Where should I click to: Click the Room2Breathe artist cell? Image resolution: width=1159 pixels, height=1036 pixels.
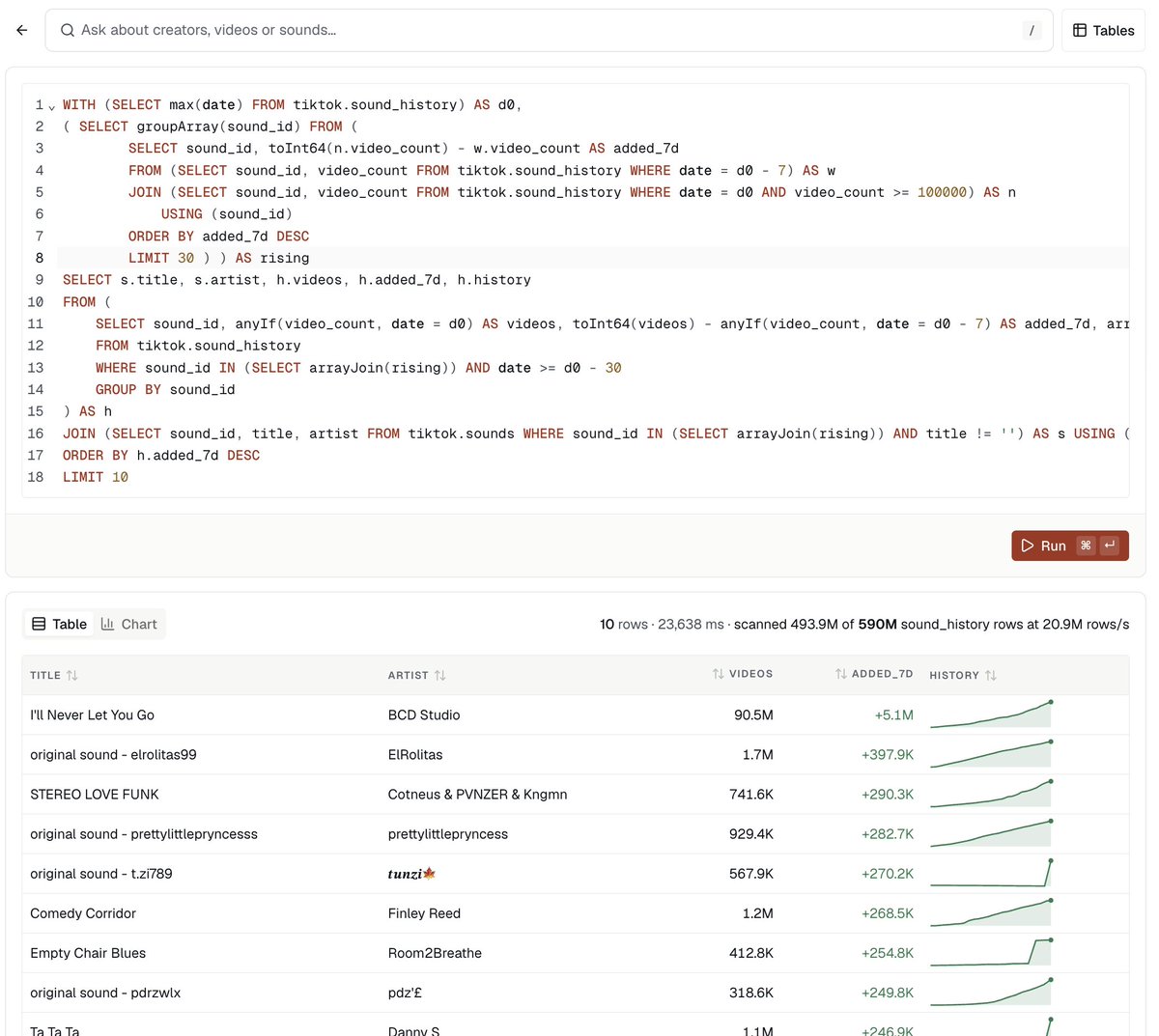(435, 952)
